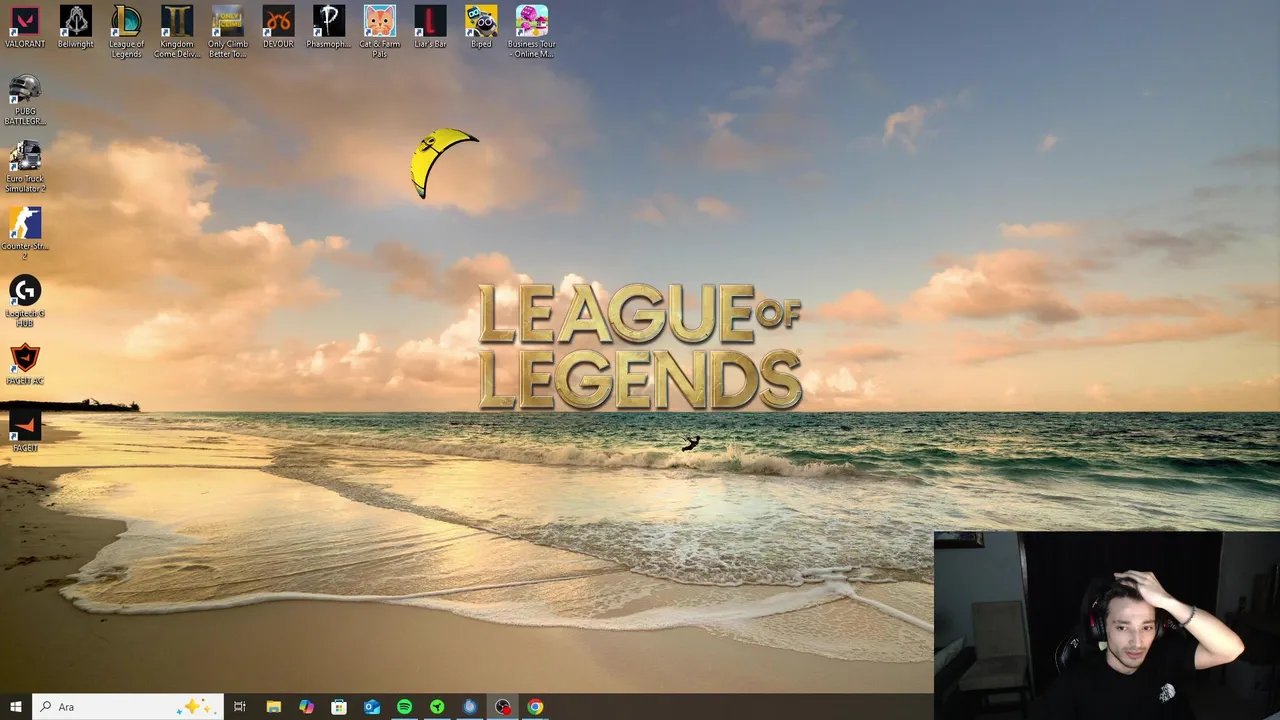This screenshot has height=720, width=1280.
Task: Switch to Spotify in the taskbar
Action: click(x=404, y=707)
